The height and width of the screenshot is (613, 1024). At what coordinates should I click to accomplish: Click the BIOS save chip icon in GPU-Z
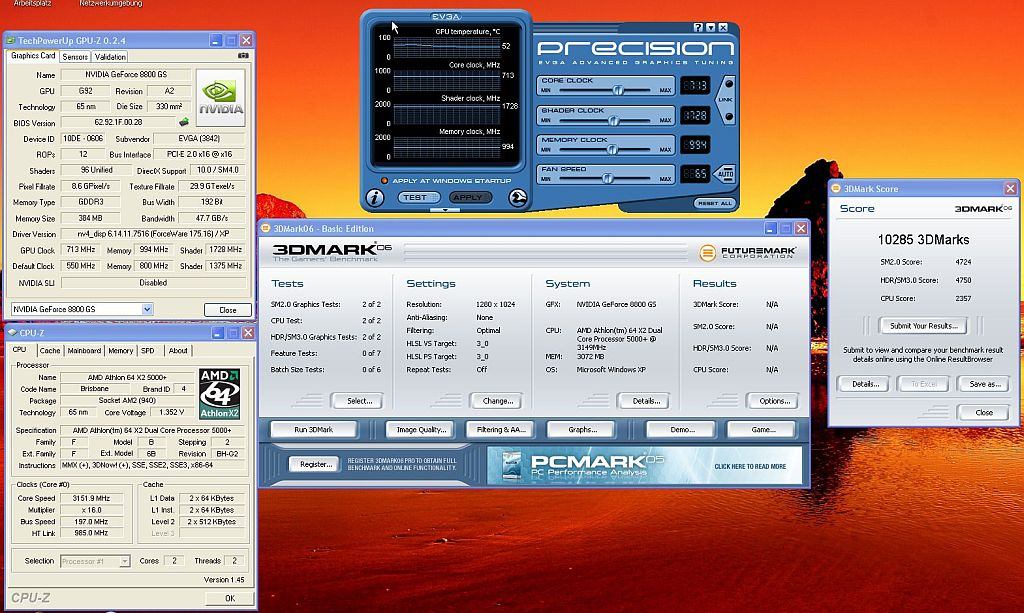pos(184,122)
